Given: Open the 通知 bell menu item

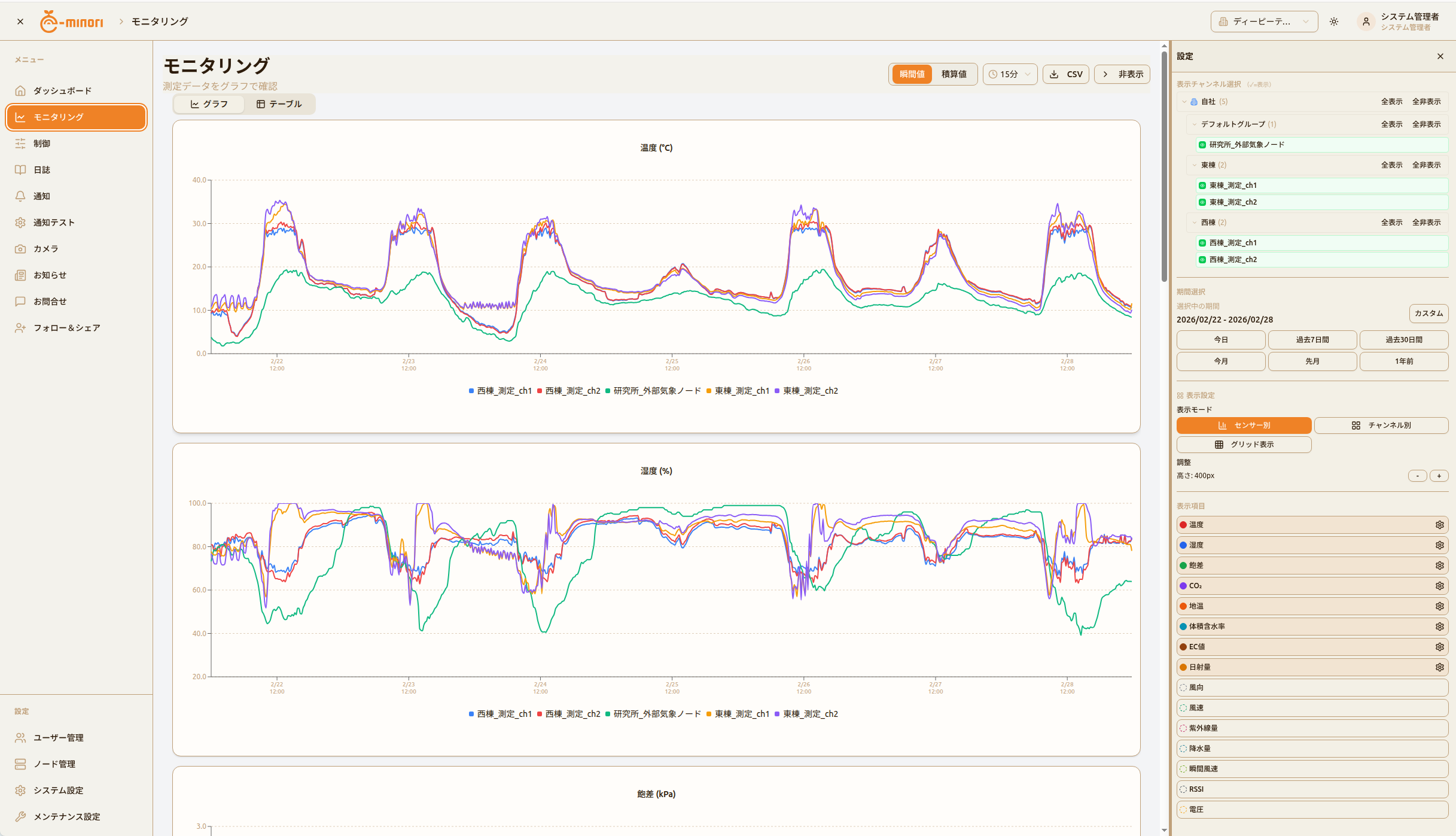Looking at the screenshot, I should [42, 196].
